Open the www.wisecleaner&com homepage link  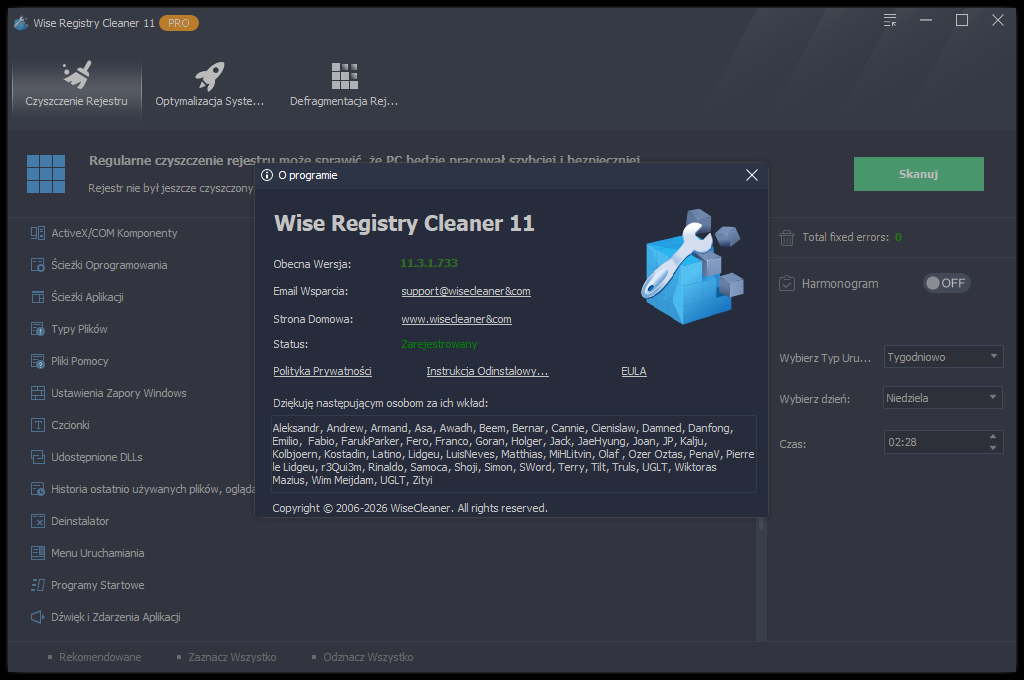click(456, 319)
